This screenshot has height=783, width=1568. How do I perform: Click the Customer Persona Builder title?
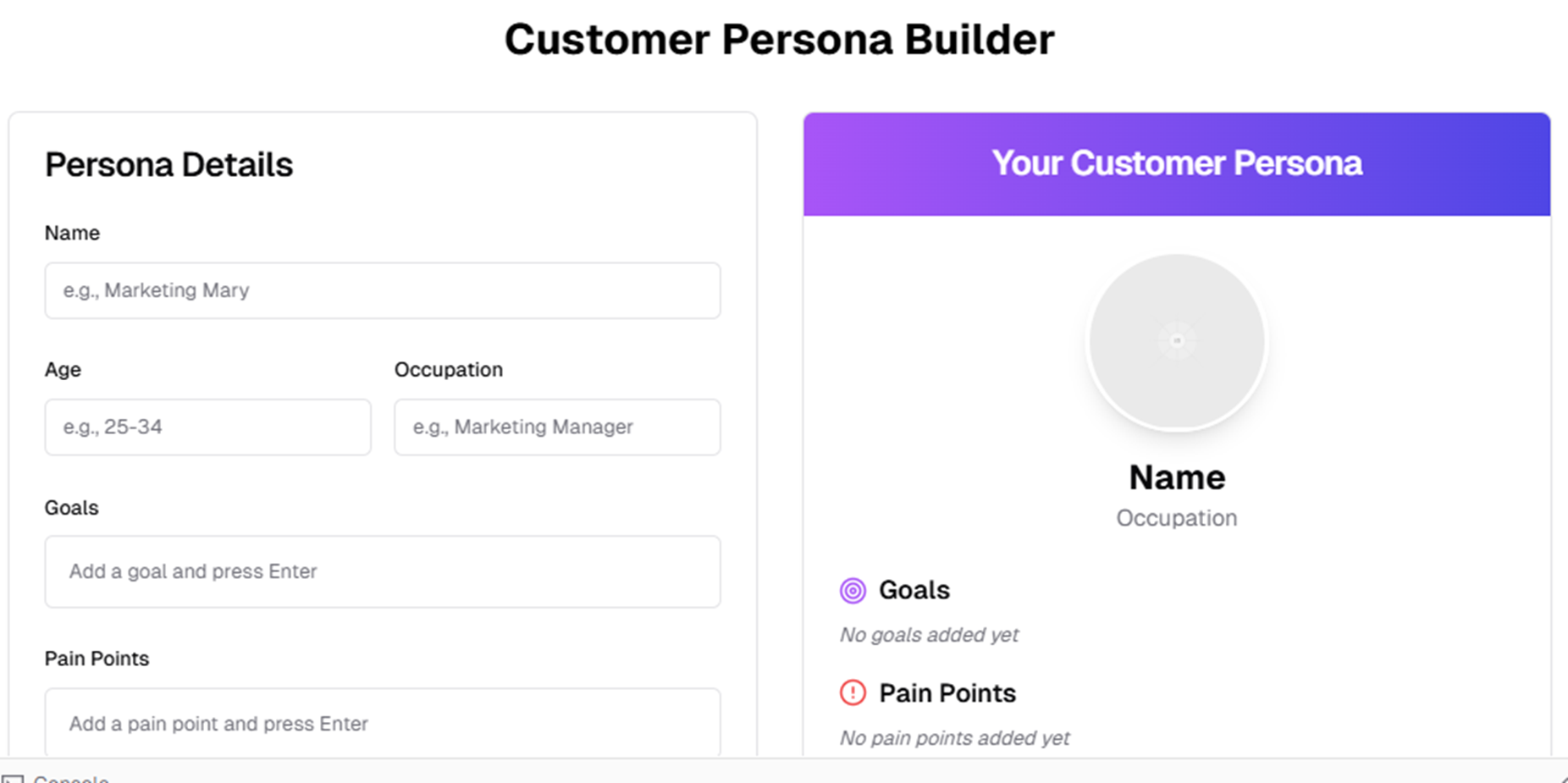(x=780, y=39)
